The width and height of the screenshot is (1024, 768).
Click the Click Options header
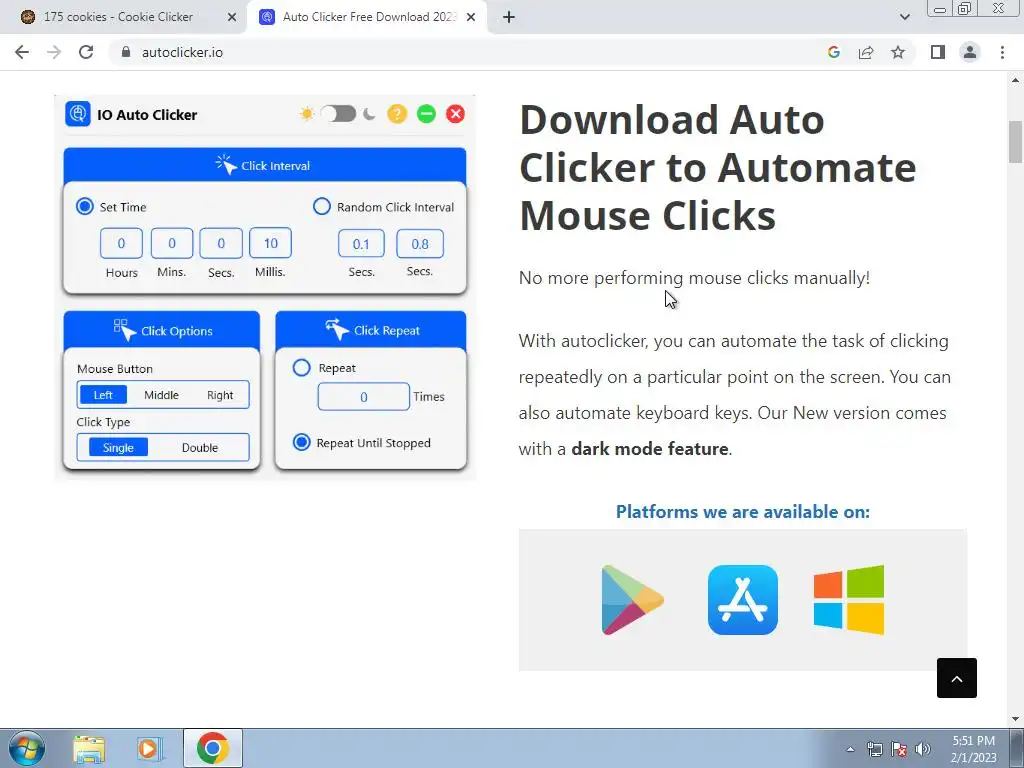coord(162,330)
